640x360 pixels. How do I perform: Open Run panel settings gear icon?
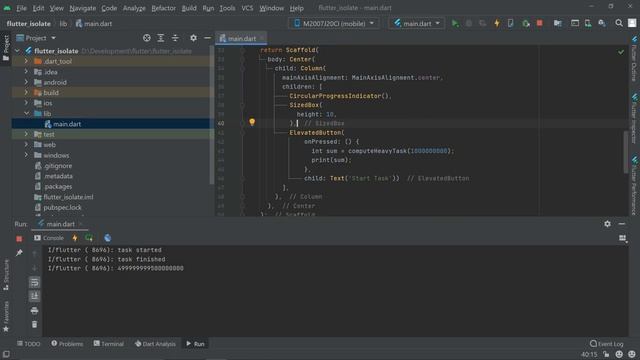(x=607, y=224)
